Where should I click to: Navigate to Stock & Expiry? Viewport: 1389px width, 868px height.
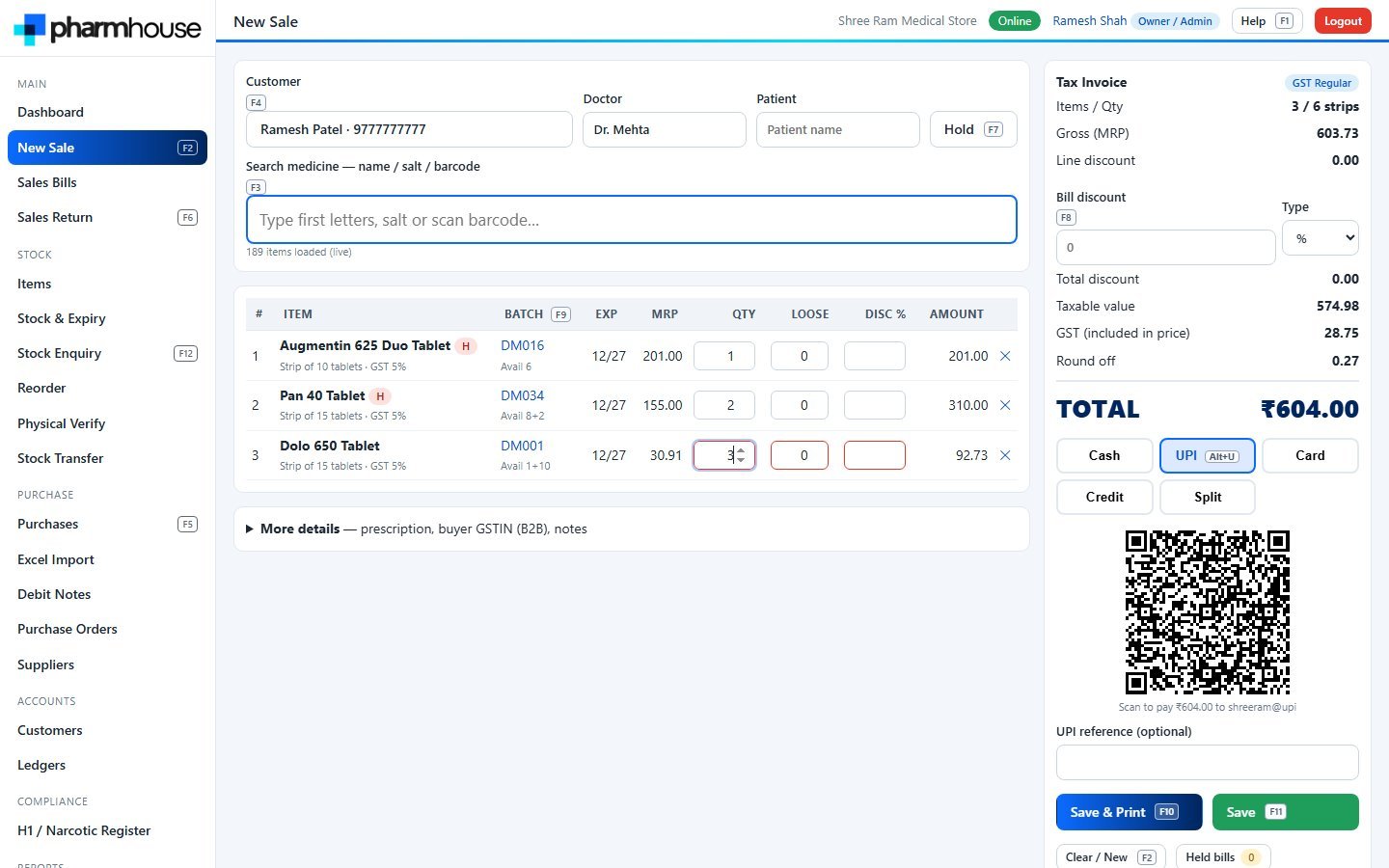(107, 318)
